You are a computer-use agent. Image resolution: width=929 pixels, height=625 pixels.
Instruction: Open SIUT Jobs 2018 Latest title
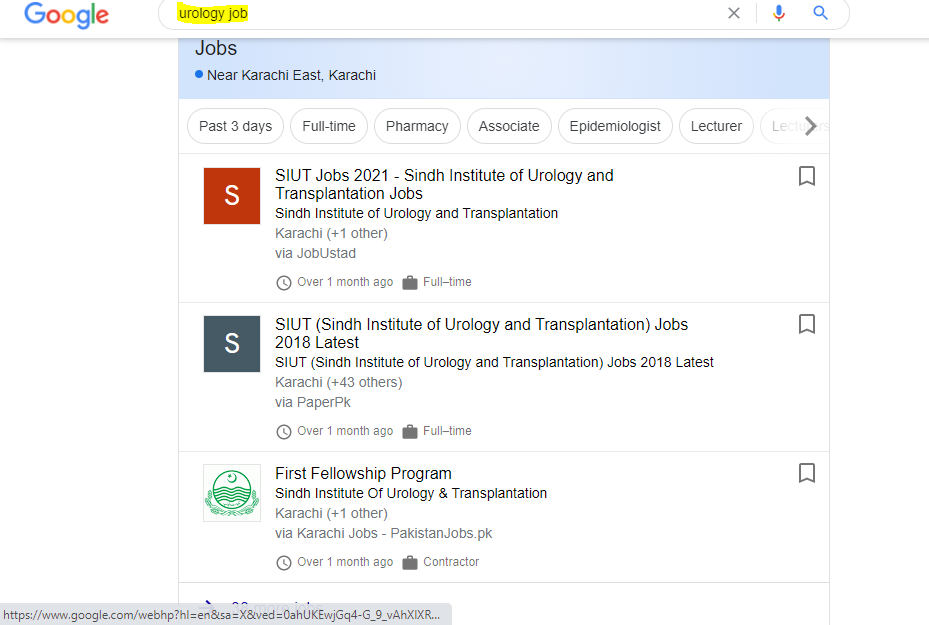(x=481, y=333)
